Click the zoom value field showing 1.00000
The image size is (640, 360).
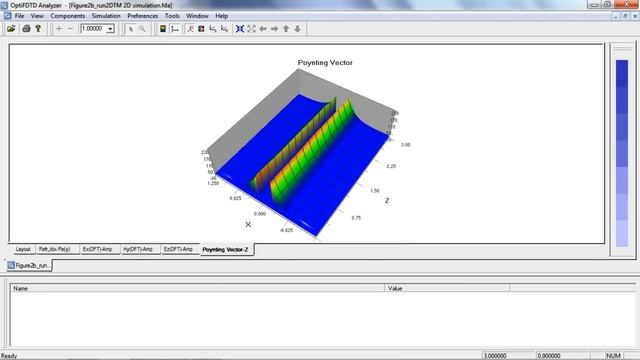[x=93, y=29]
